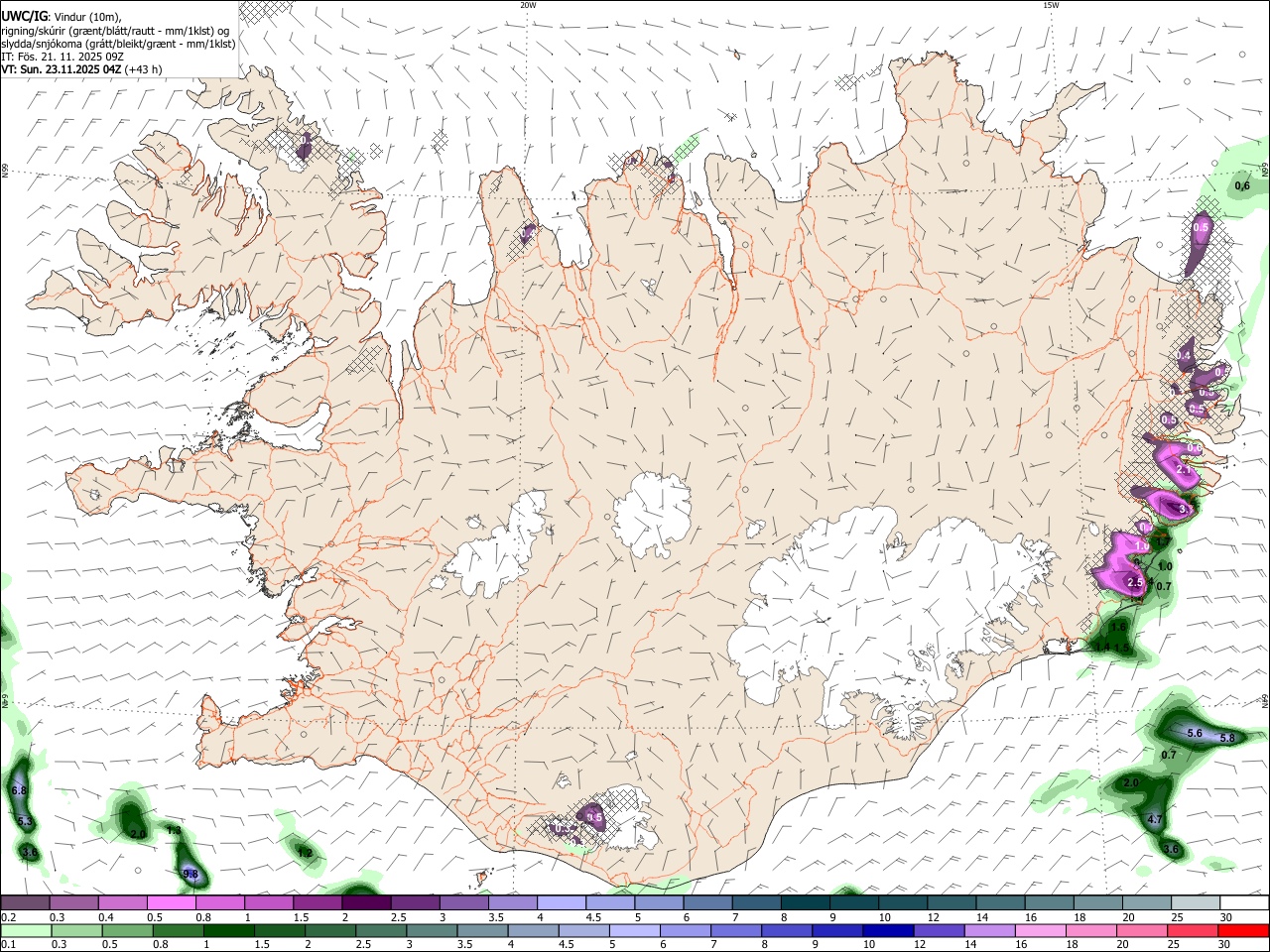Click the 4.7 precipitation value in the southeast
Screen dimensions: 1270x952
[1154, 820]
